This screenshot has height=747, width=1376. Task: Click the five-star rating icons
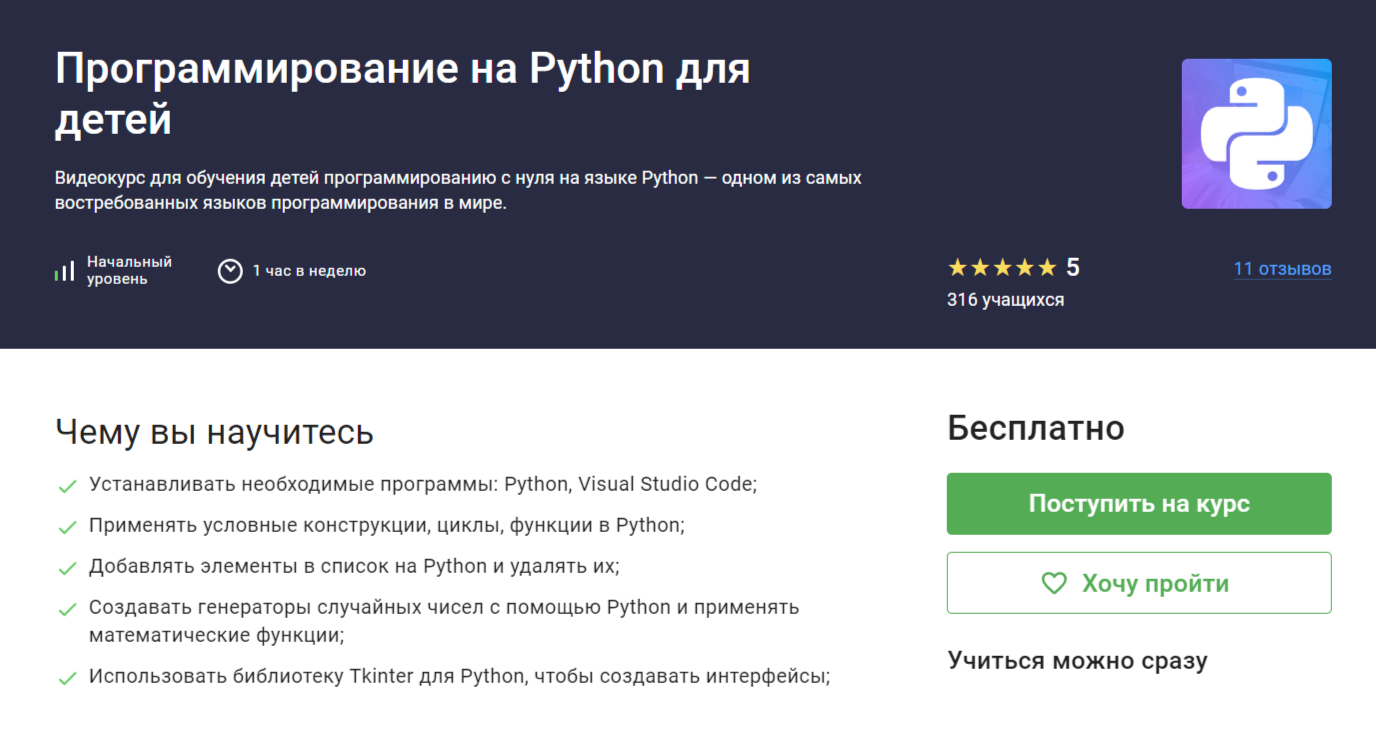(1002, 268)
